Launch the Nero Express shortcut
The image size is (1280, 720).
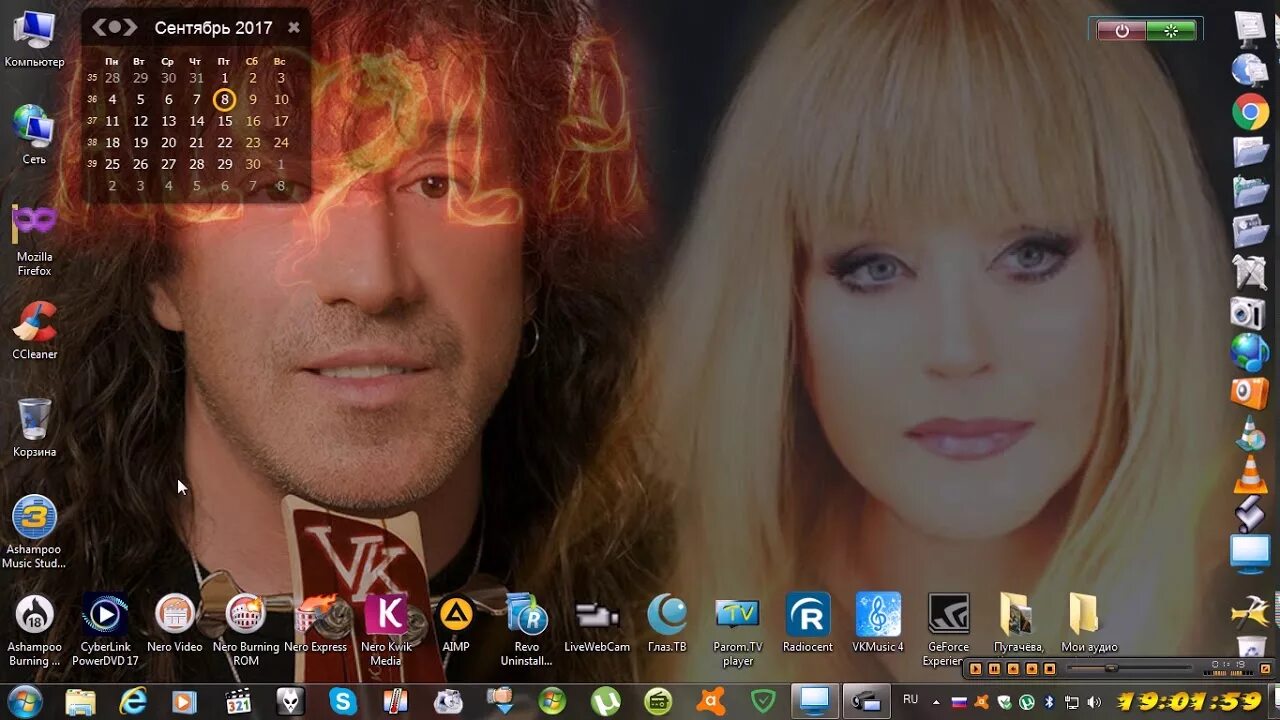pos(316,624)
